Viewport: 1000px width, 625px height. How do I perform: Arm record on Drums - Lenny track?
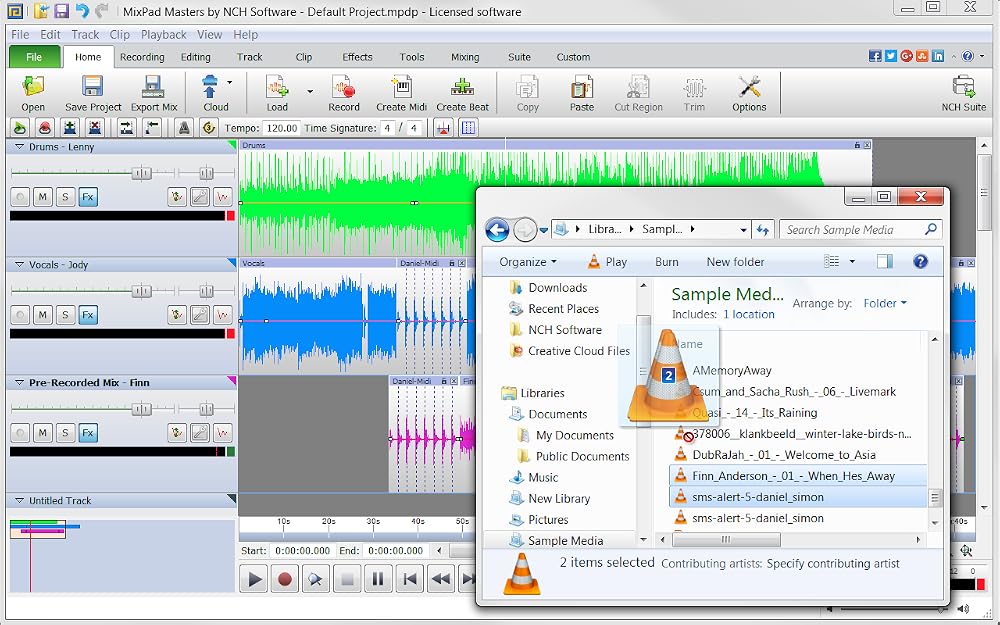click(20, 197)
